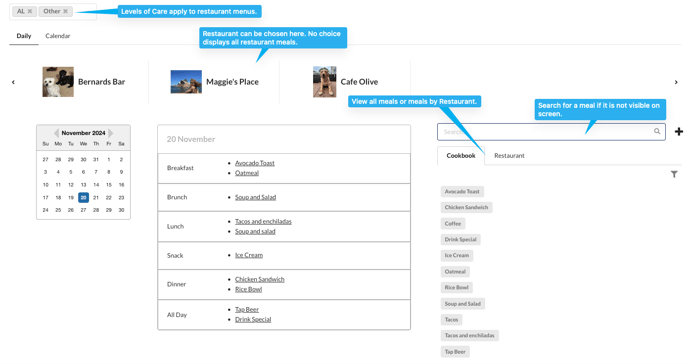Image resolution: width=688 pixels, height=364 pixels.
Task: Click the search magnifier icon
Action: point(657,131)
